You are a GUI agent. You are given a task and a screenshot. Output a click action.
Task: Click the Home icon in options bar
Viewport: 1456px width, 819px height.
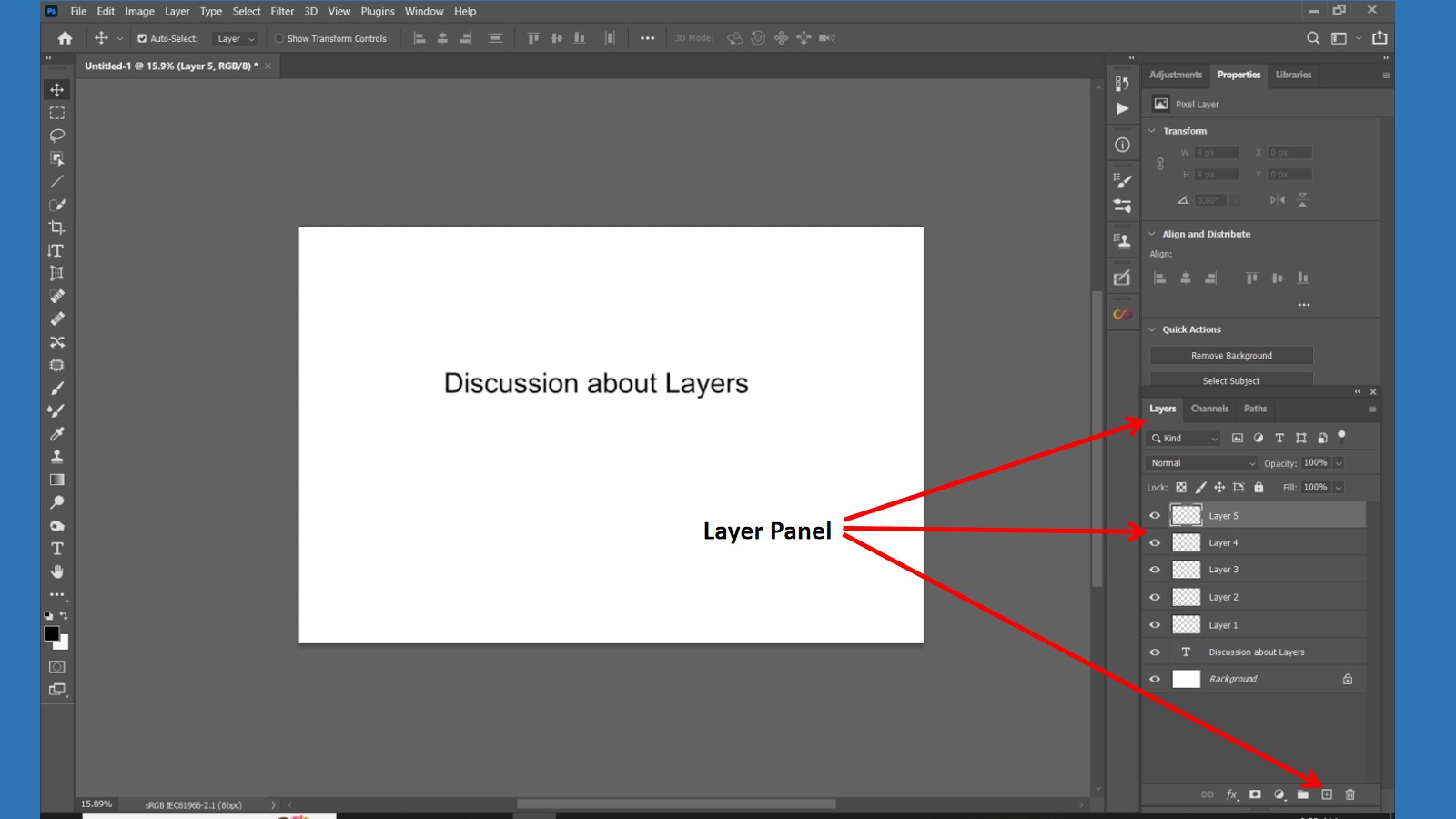[65, 38]
